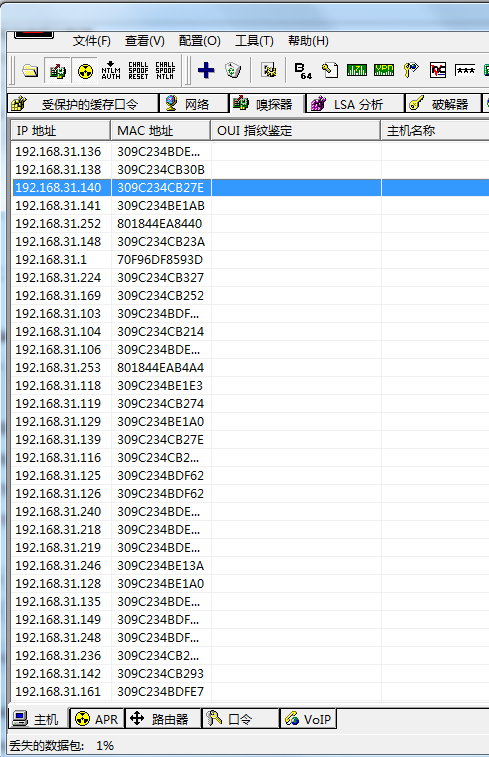
Task: Open the Base64 password decoder icon
Action: tap(303, 70)
